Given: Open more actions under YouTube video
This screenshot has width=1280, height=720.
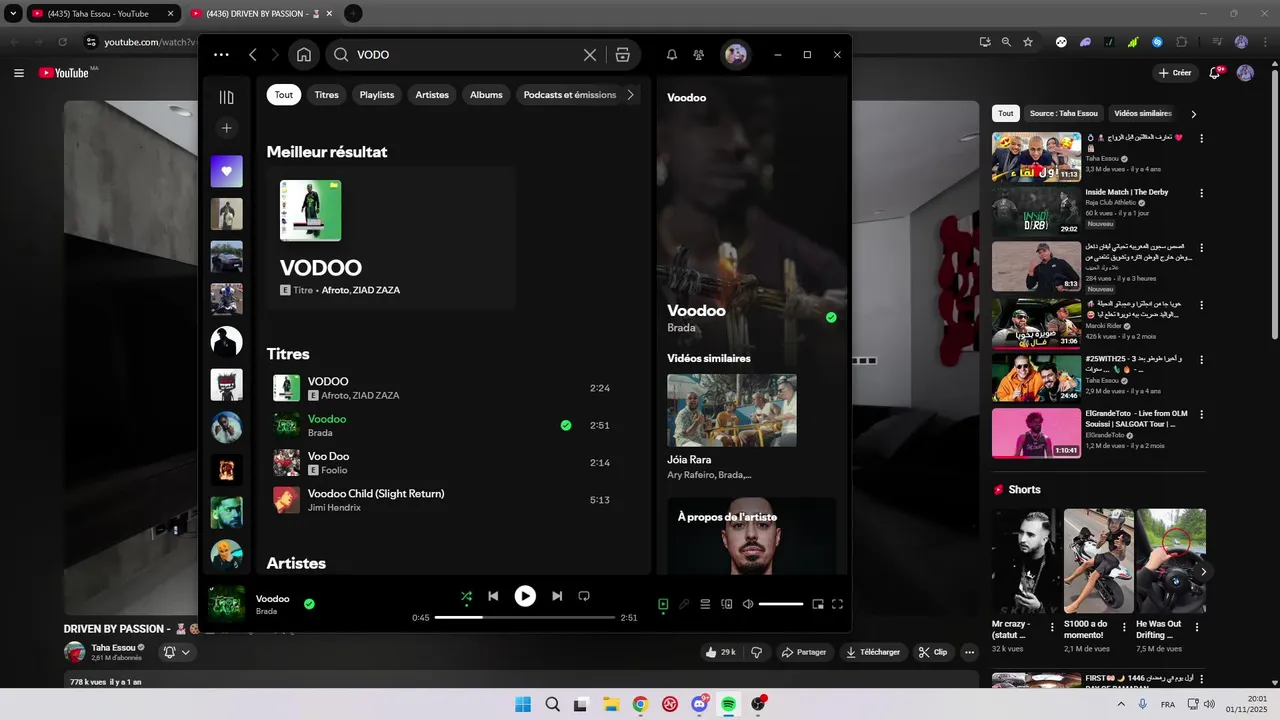Looking at the screenshot, I should 969,652.
